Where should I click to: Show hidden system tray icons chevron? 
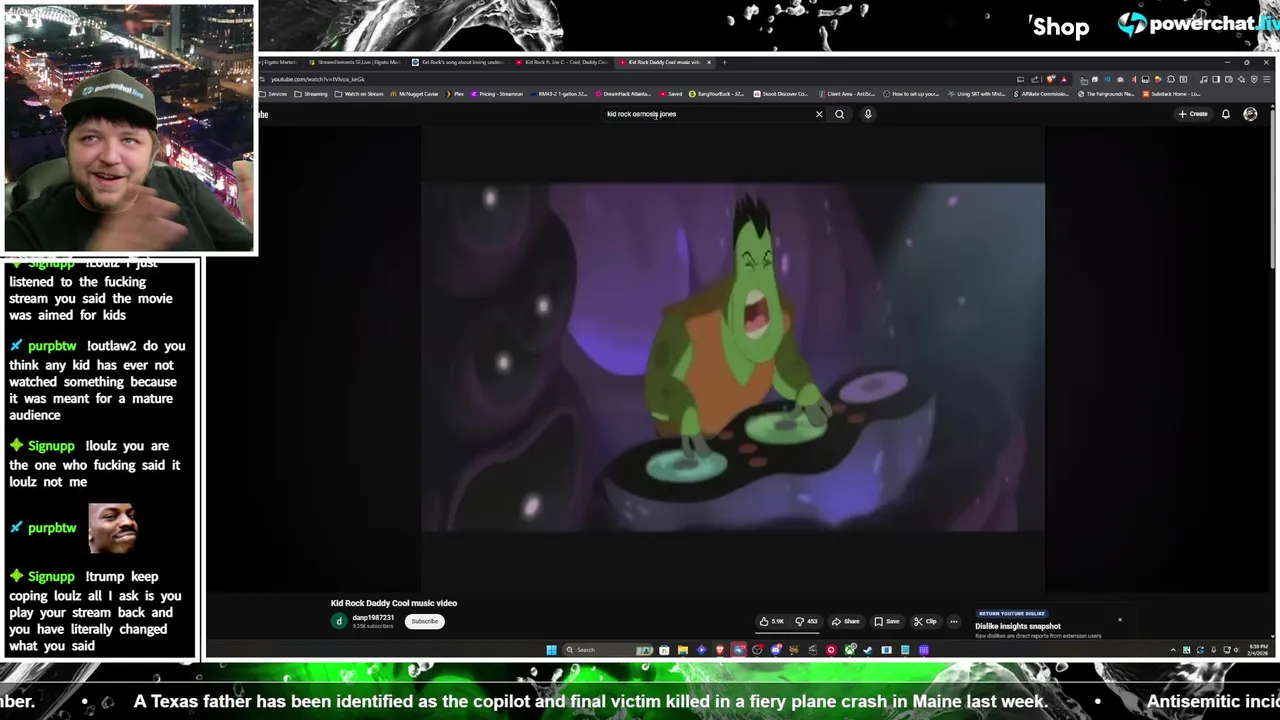pos(1174,650)
